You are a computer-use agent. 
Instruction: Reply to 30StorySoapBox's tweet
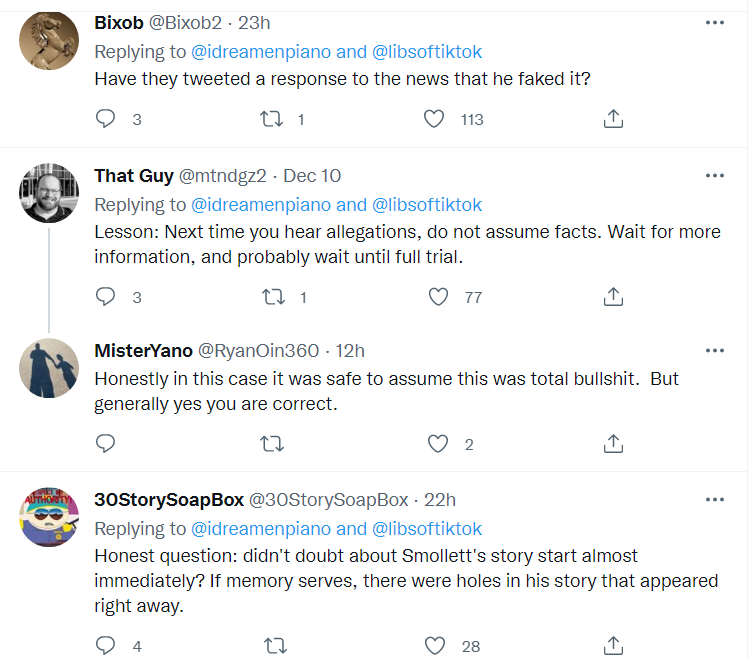tap(106, 645)
